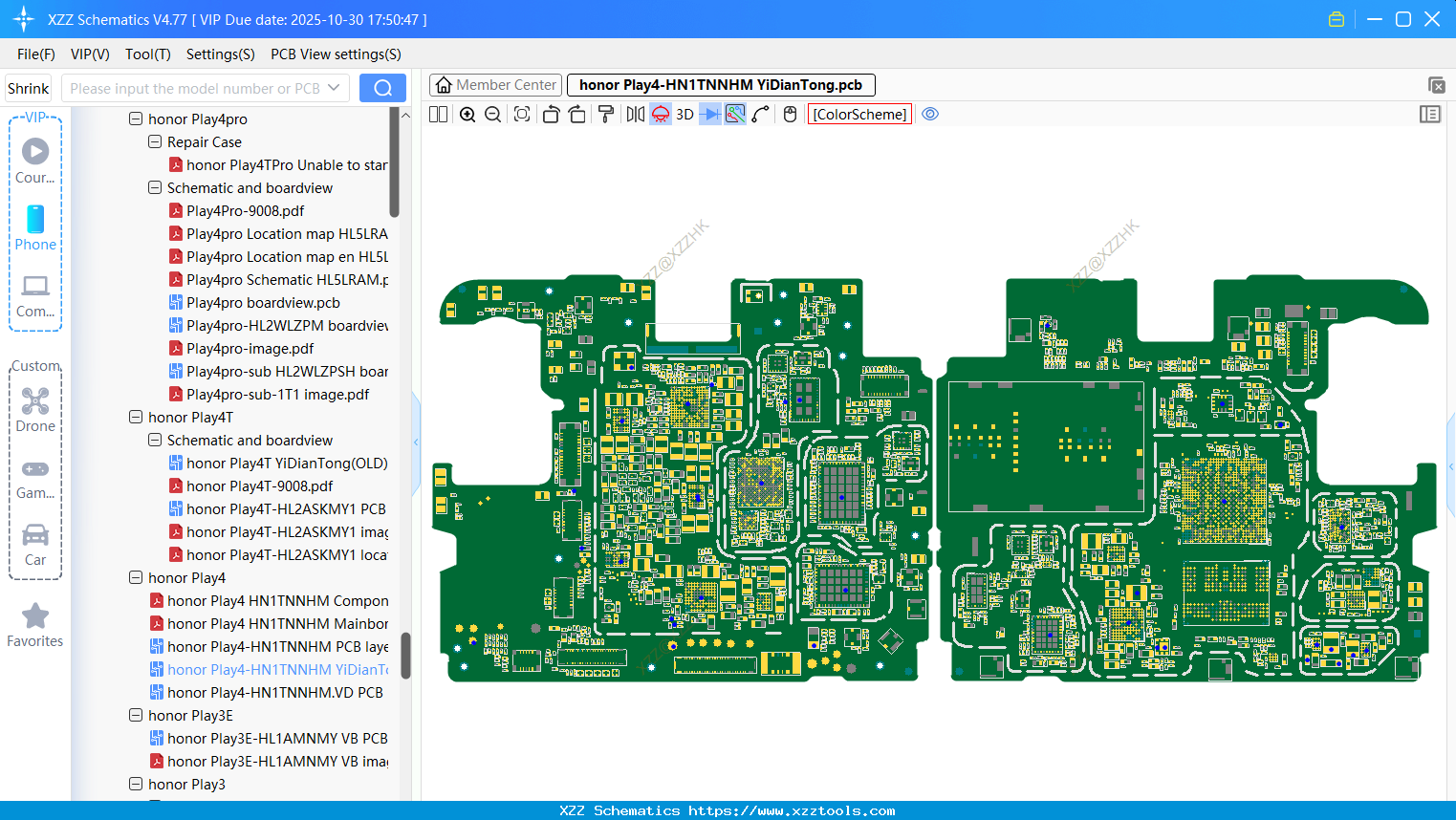This screenshot has height=820, width=1456.
Task: Zoom in on the PCB view
Action: [467, 114]
